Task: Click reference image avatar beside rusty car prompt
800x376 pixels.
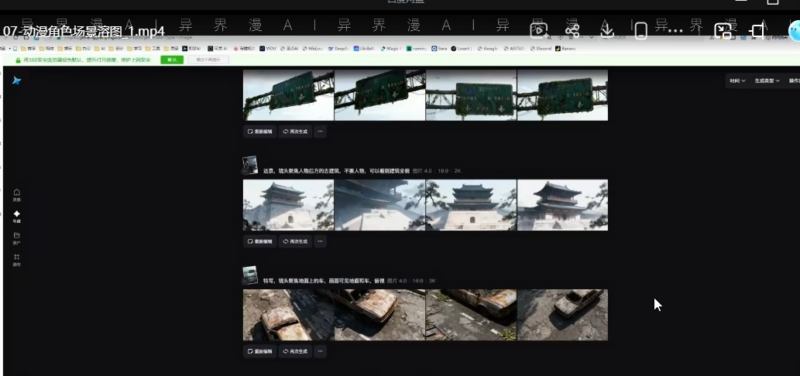Action: [x=250, y=275]
